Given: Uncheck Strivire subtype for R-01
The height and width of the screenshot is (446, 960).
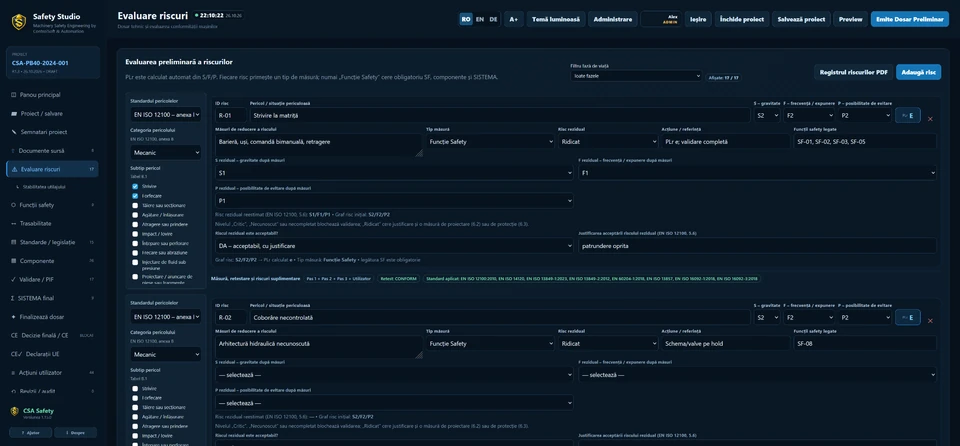Looking at the screenshot, I should click(135, 186).
